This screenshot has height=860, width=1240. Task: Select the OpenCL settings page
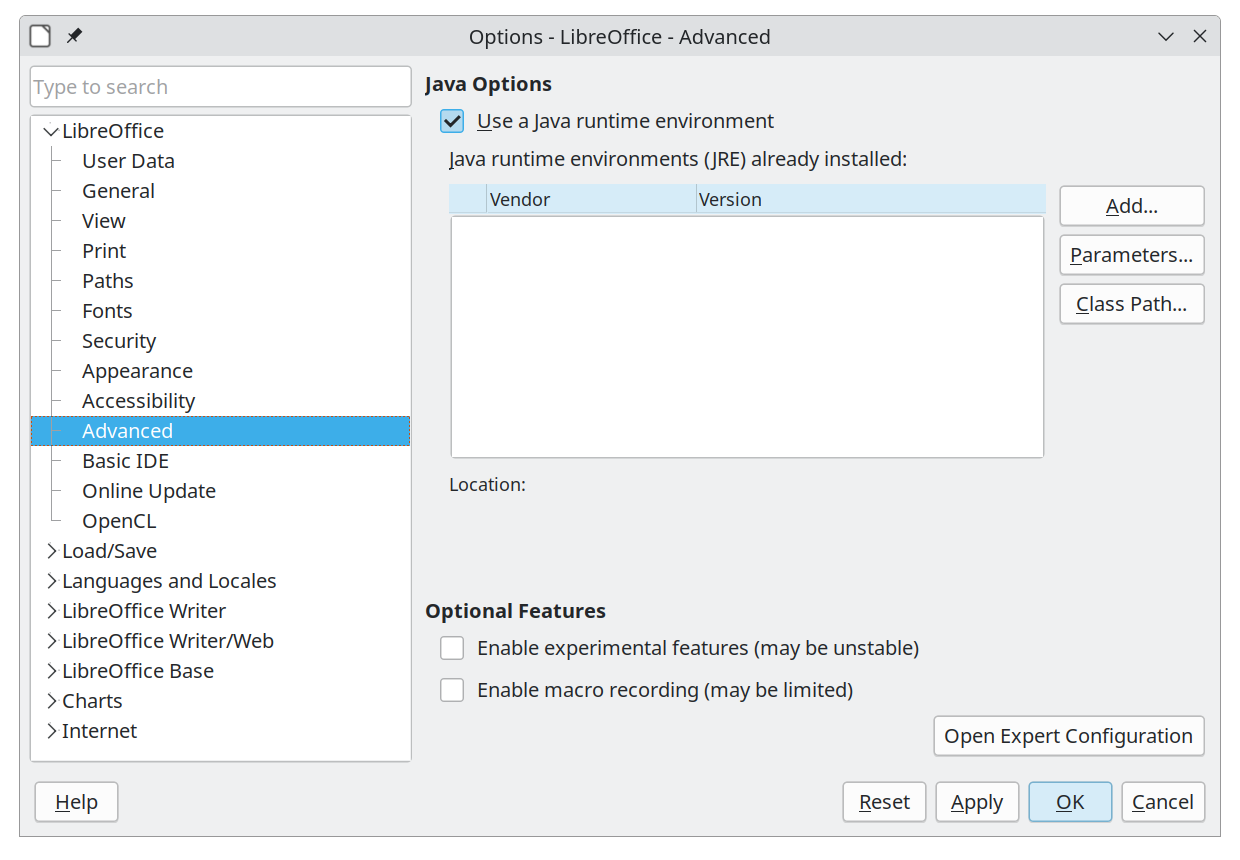tap(119, 520)
